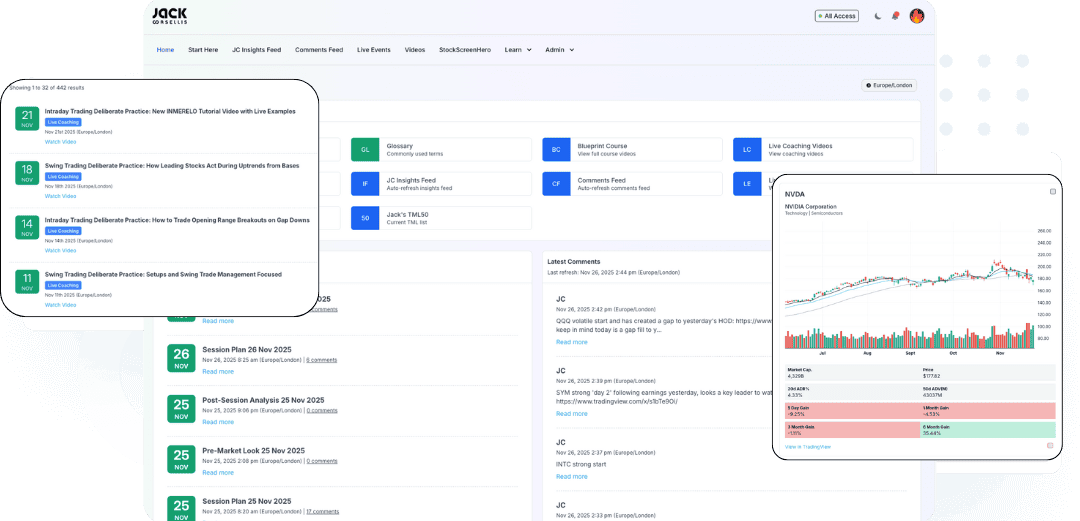Screen dimensions: 1080x521
Task: Click the 50 Jack's TML50 tile icon
Action: pos(365,218)
